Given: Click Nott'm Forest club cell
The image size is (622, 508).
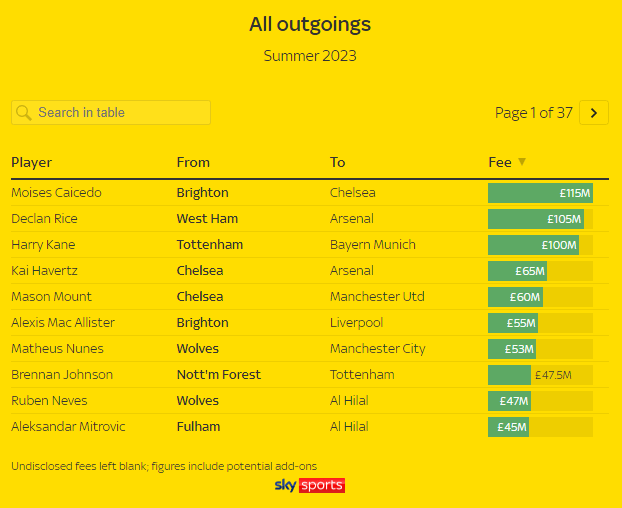Looking at the screenshot, I should pos(218,375).
